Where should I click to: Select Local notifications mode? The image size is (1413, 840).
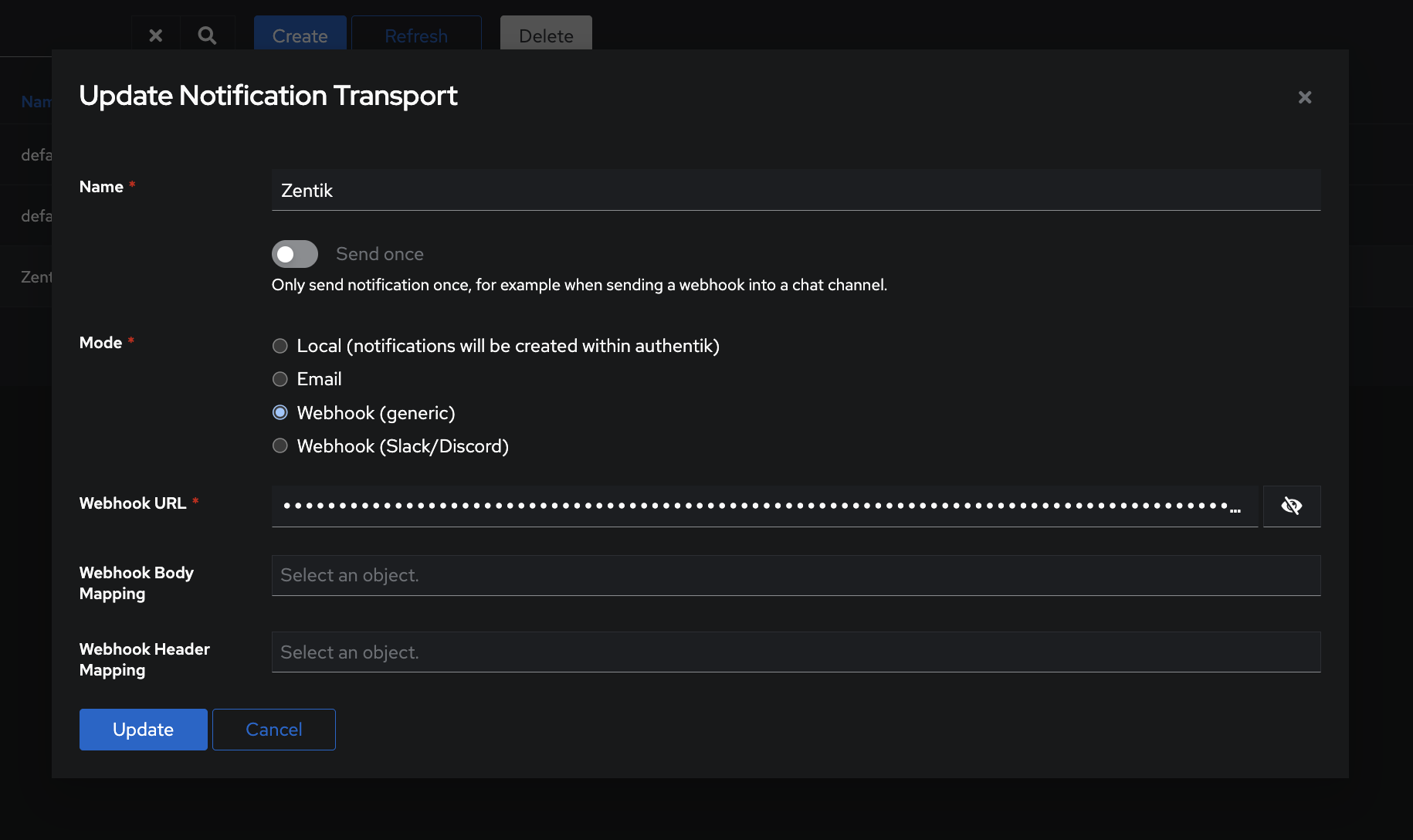[280, 346]
